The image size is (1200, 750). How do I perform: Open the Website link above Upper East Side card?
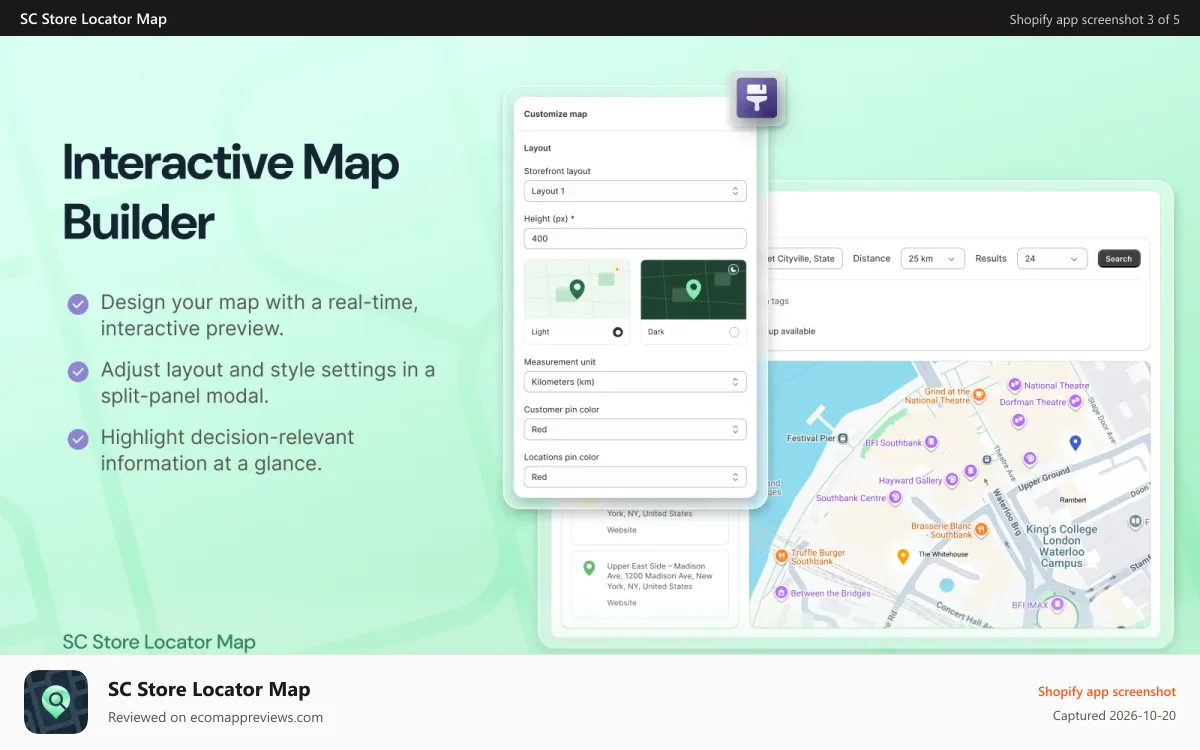[622, 530]
